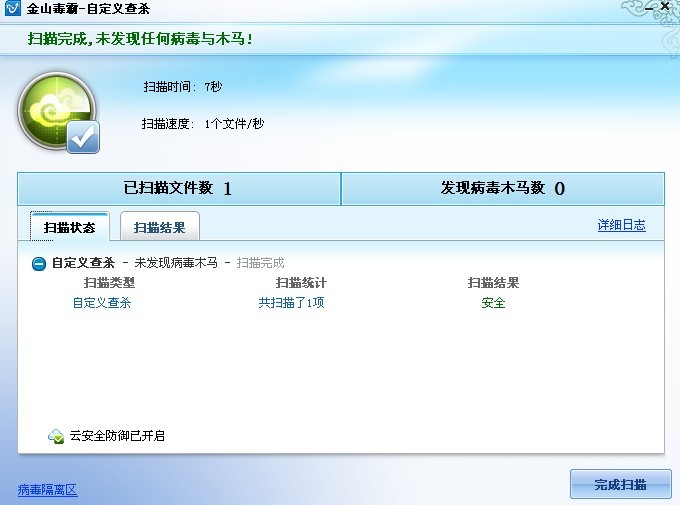
Task: Click the green radar scan complete icon
Action: point(57,111)
